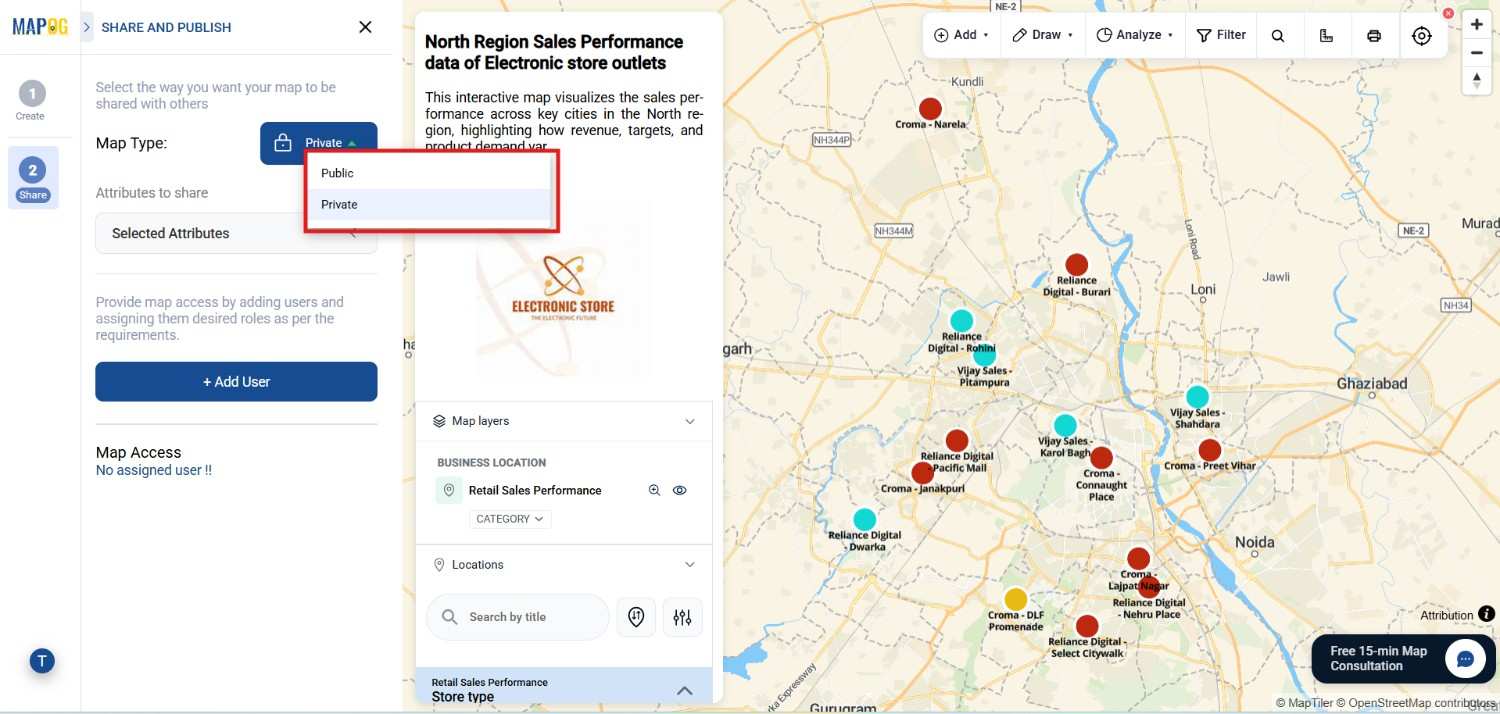This screenshot has width=1500, height=714.
Task: Choose Private from the map type list
Action: 429,204
